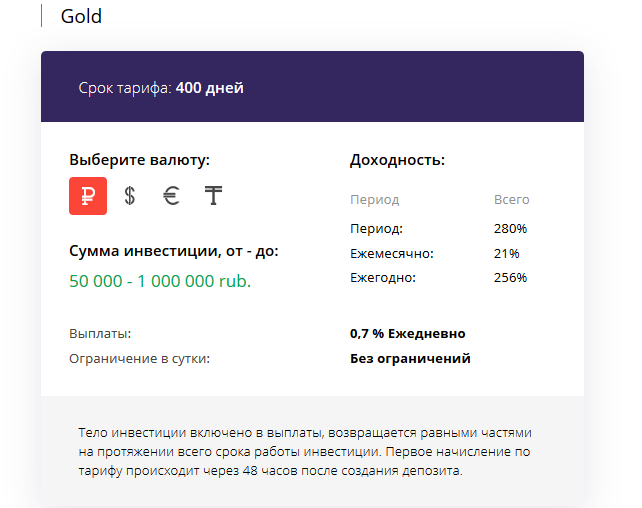Choose the dollar currency icon

130,196
